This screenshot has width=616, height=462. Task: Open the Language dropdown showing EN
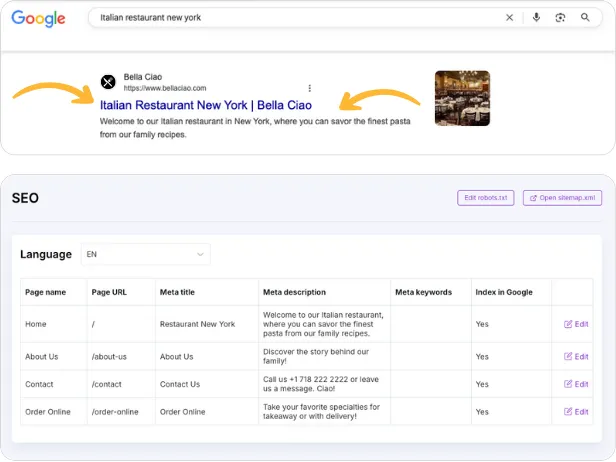click(x=146, y=254)
